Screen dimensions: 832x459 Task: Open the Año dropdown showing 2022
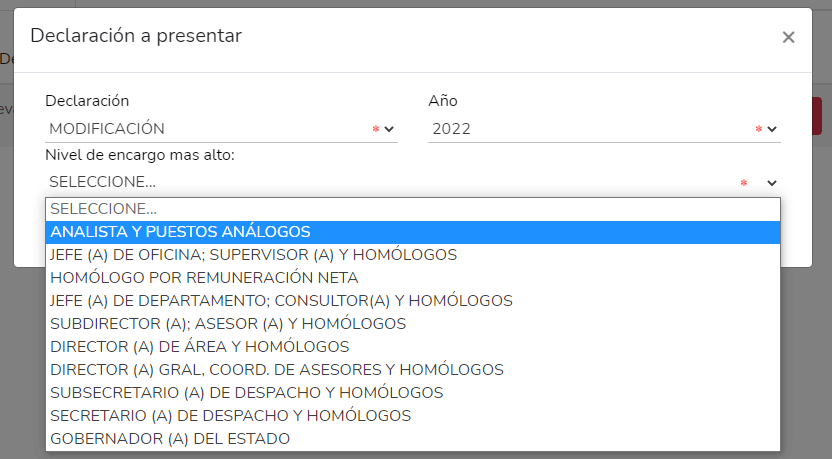click(595, 129)
